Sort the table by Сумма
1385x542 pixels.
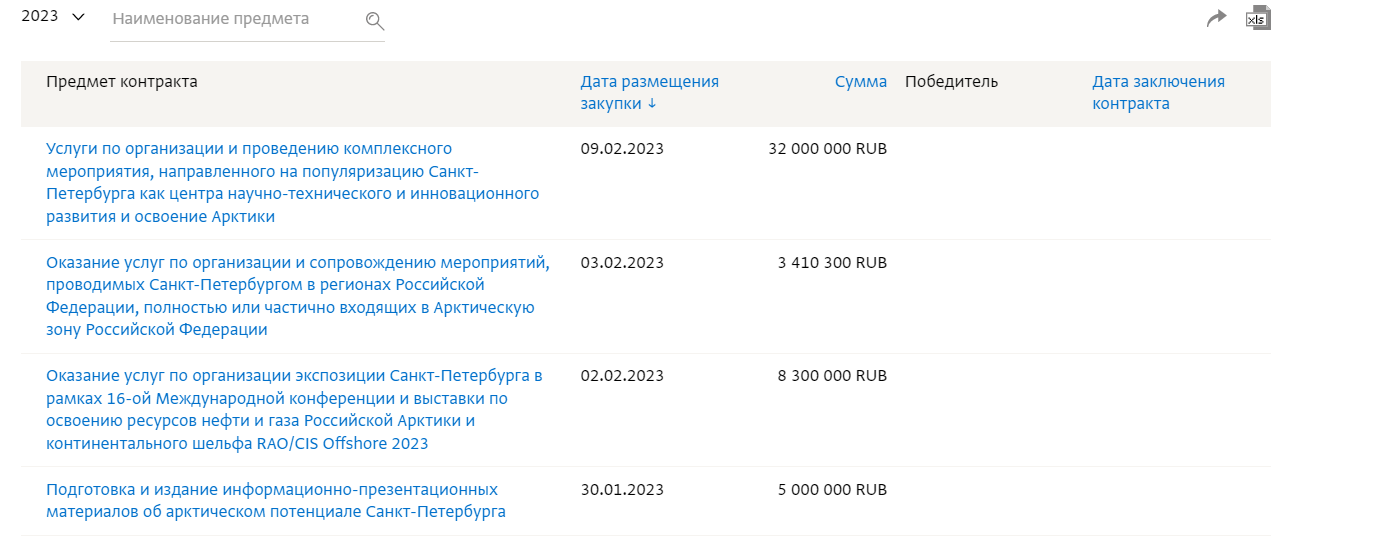pos(860,82)
